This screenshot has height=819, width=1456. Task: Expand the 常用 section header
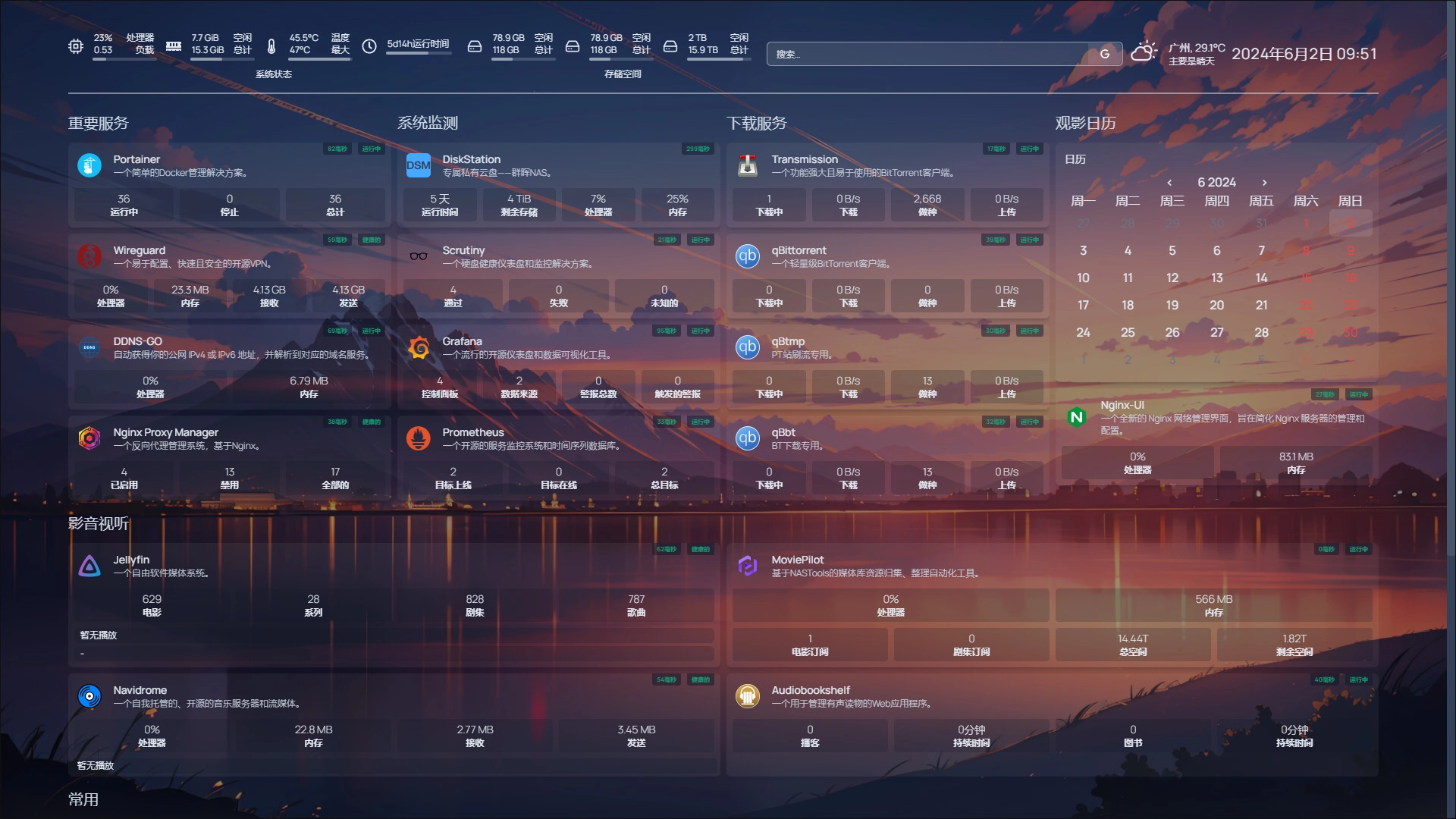(x=83, y=799)
